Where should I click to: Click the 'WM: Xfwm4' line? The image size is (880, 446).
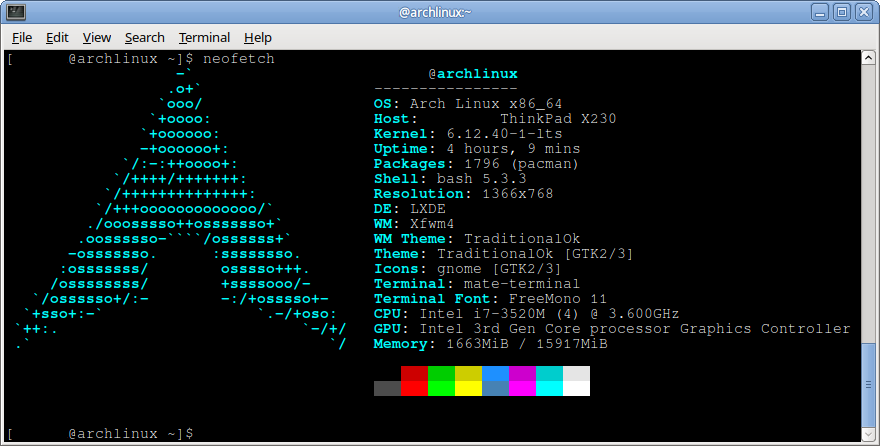pos(414,224)
